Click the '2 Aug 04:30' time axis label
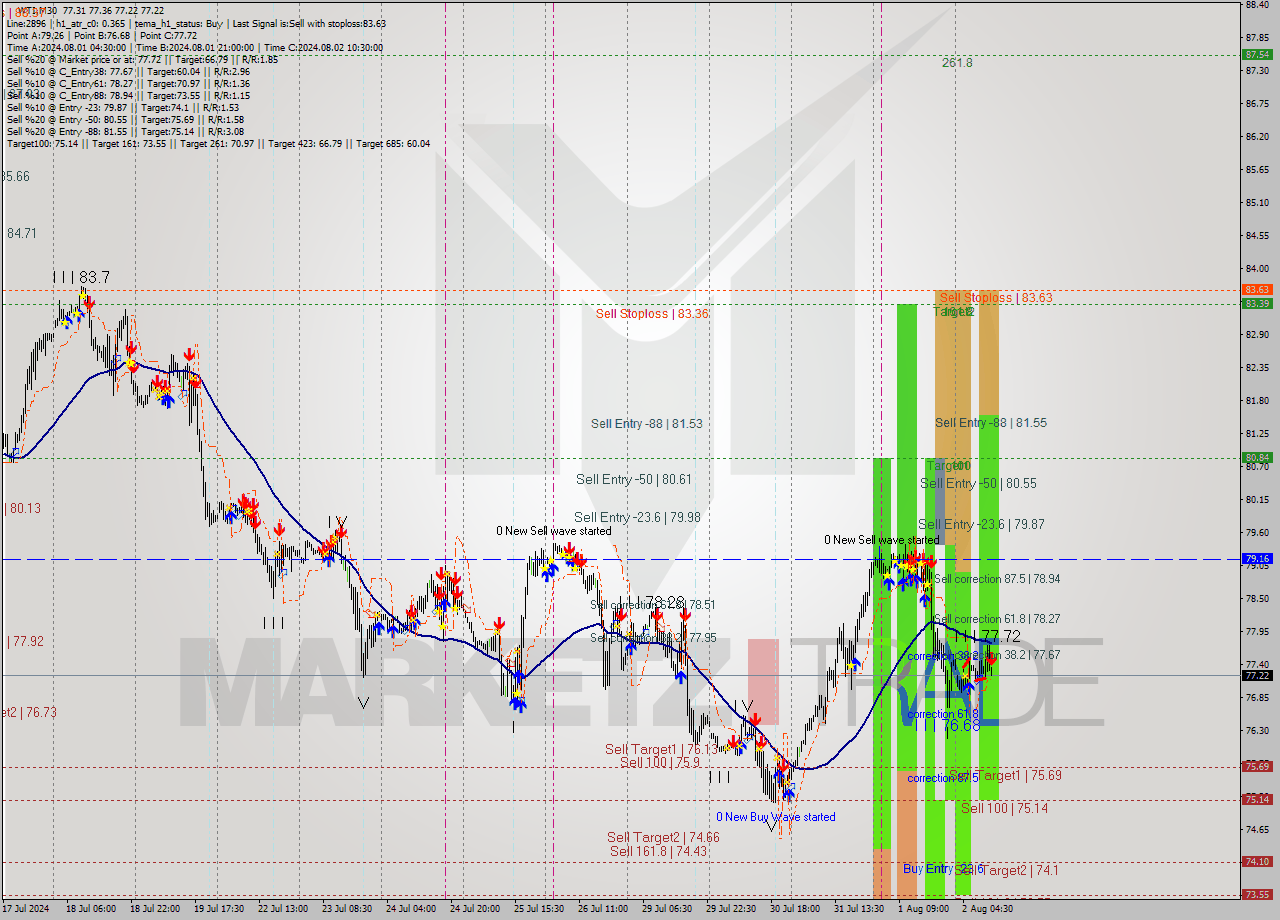 click(x=987, y=909)
